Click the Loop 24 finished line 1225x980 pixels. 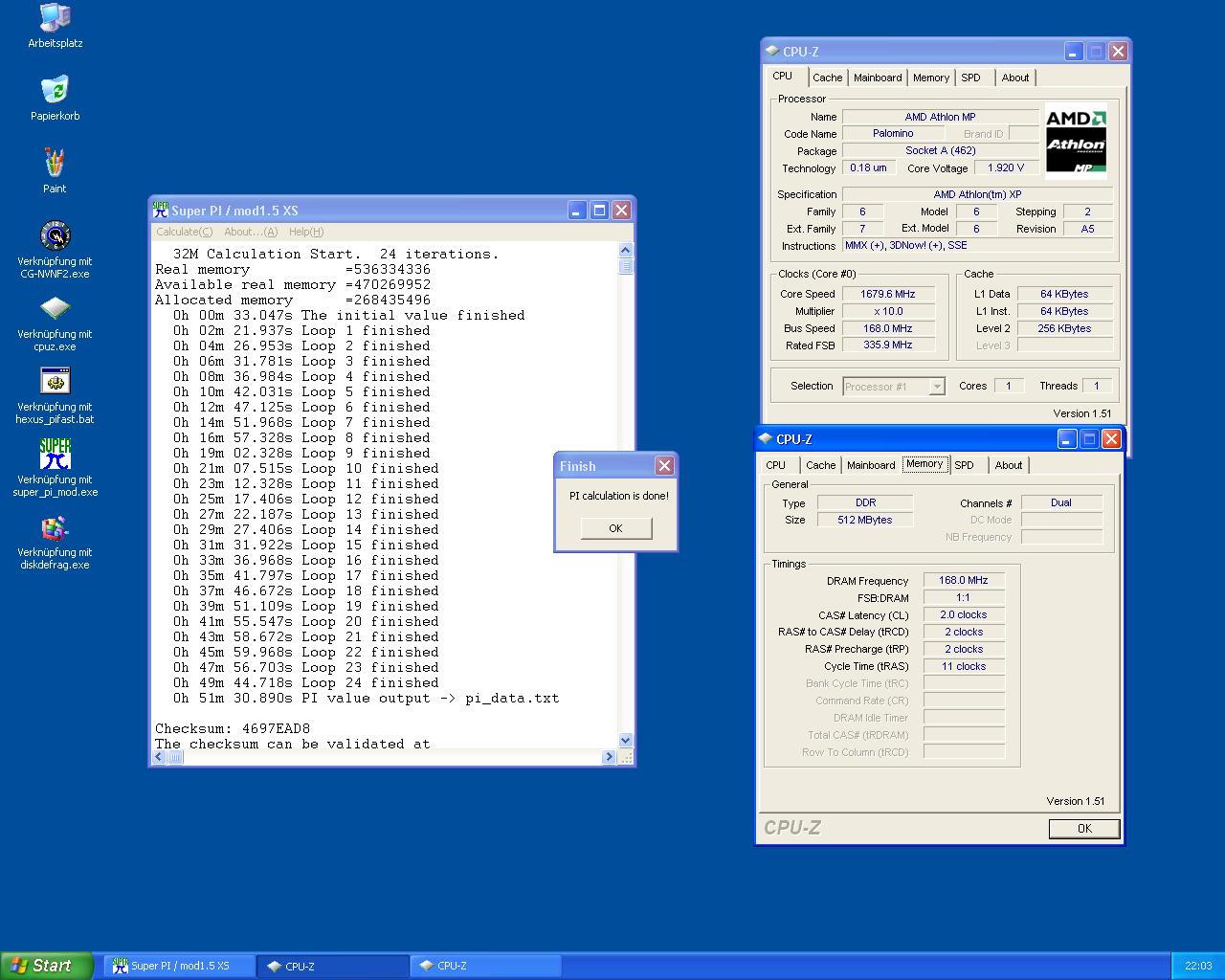(x=306, y=683)
